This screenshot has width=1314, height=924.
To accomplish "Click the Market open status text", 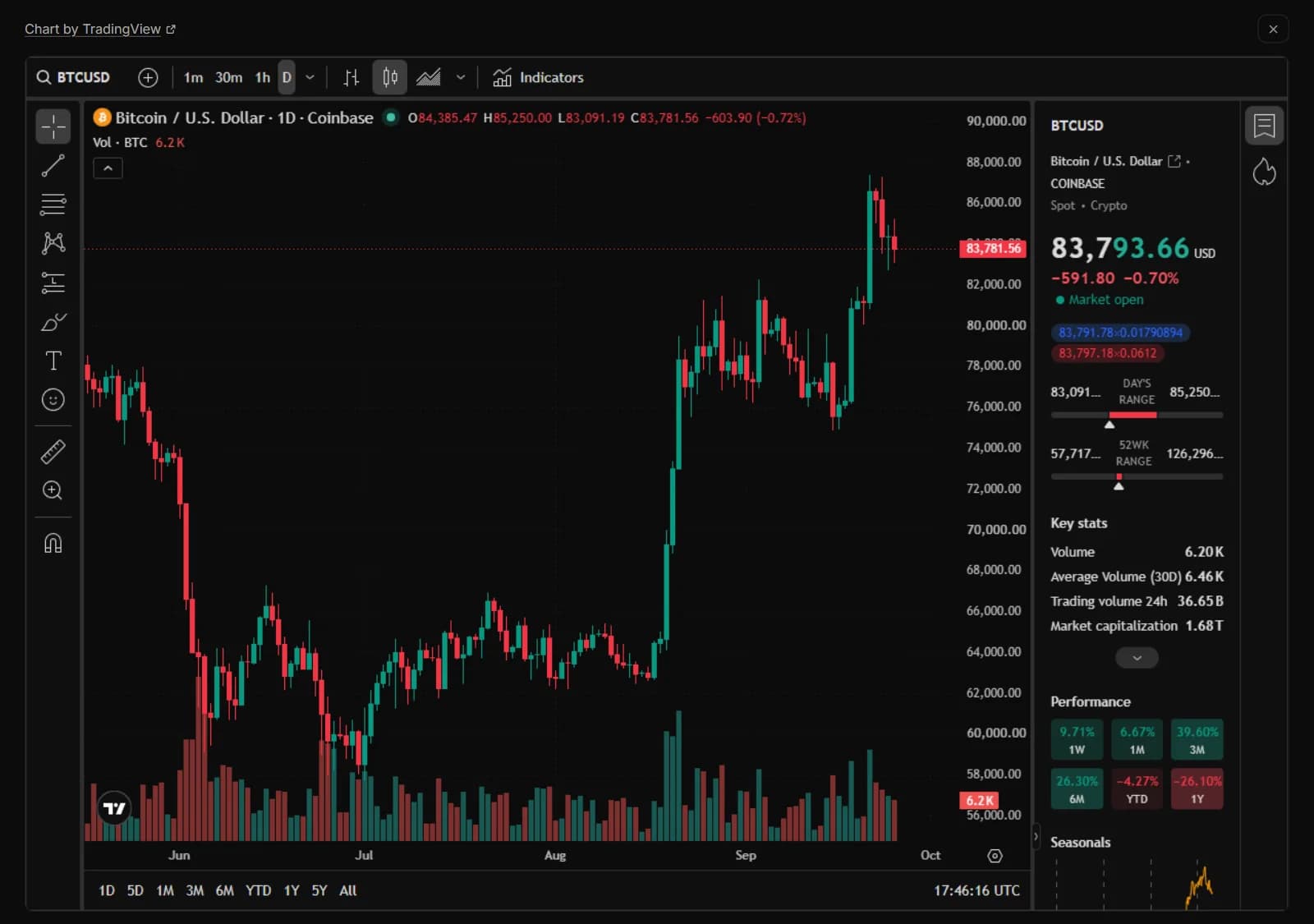I will [1105, 300].
